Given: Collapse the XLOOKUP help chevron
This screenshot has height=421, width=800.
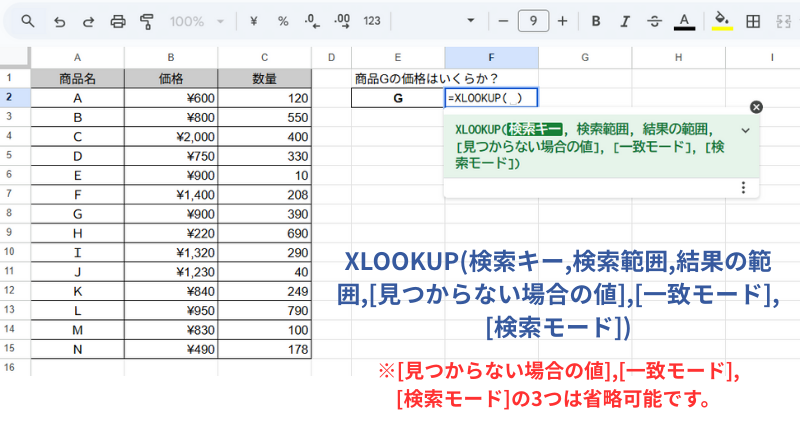Looking at the screenshot, I should tap(745, 130).
